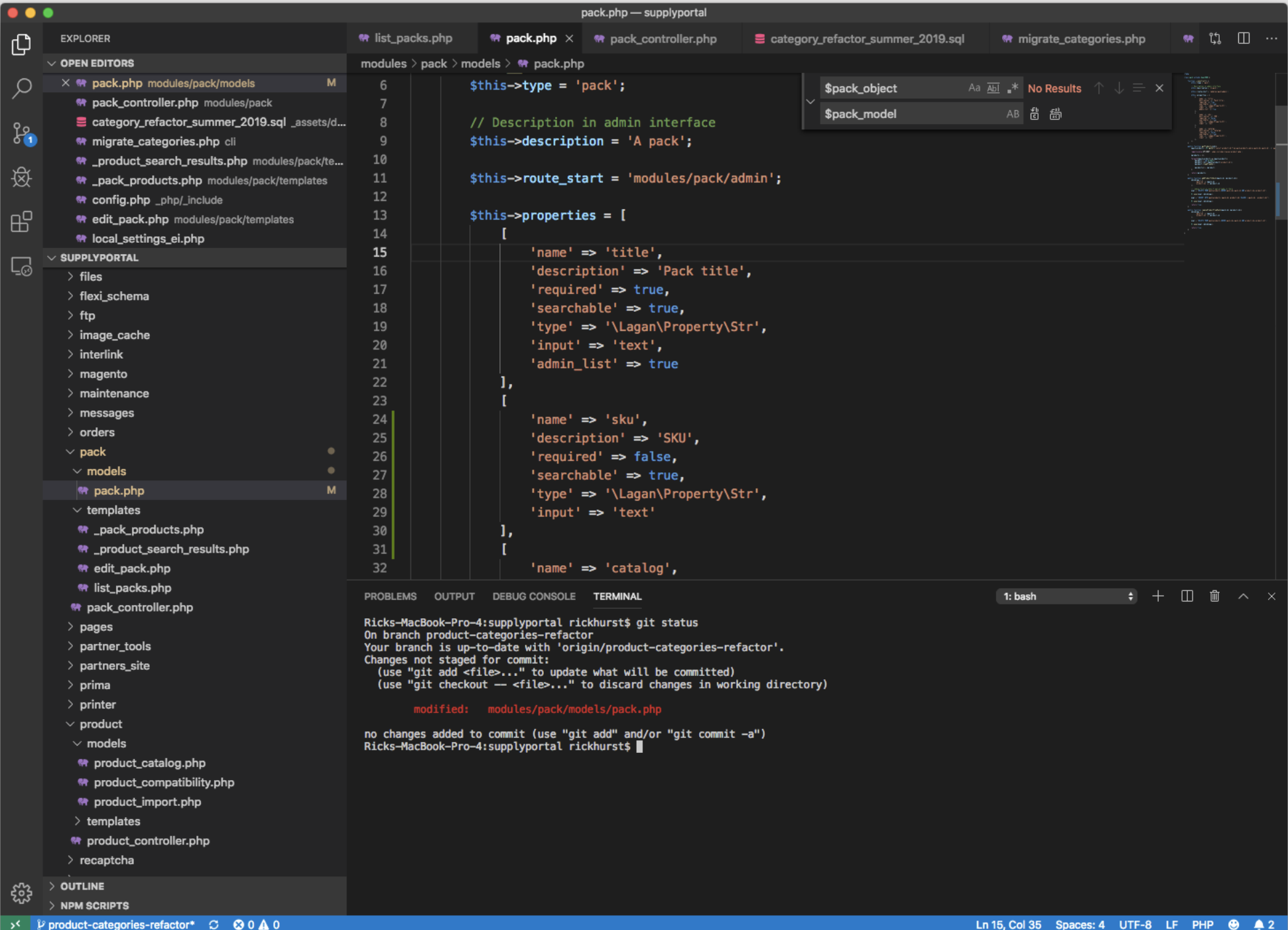Go to previous match in find widget

tap(1099, 88)
